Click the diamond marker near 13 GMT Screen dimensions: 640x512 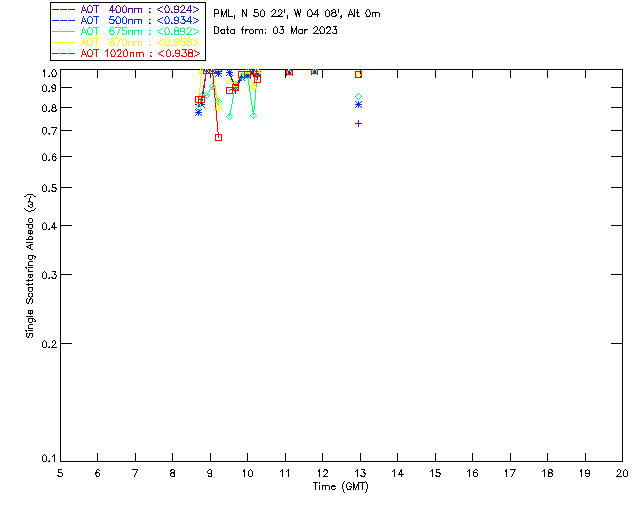(x=358, y=96)
